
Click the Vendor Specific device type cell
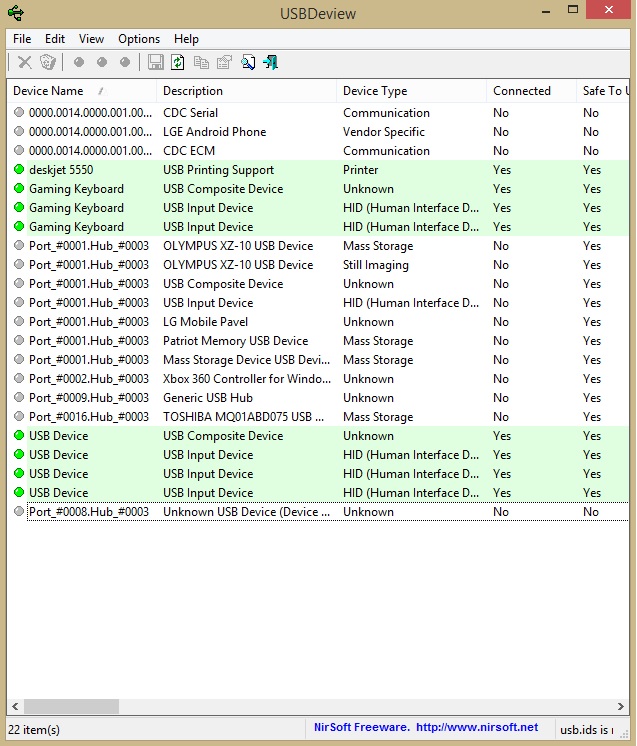(x=384, y=132)
